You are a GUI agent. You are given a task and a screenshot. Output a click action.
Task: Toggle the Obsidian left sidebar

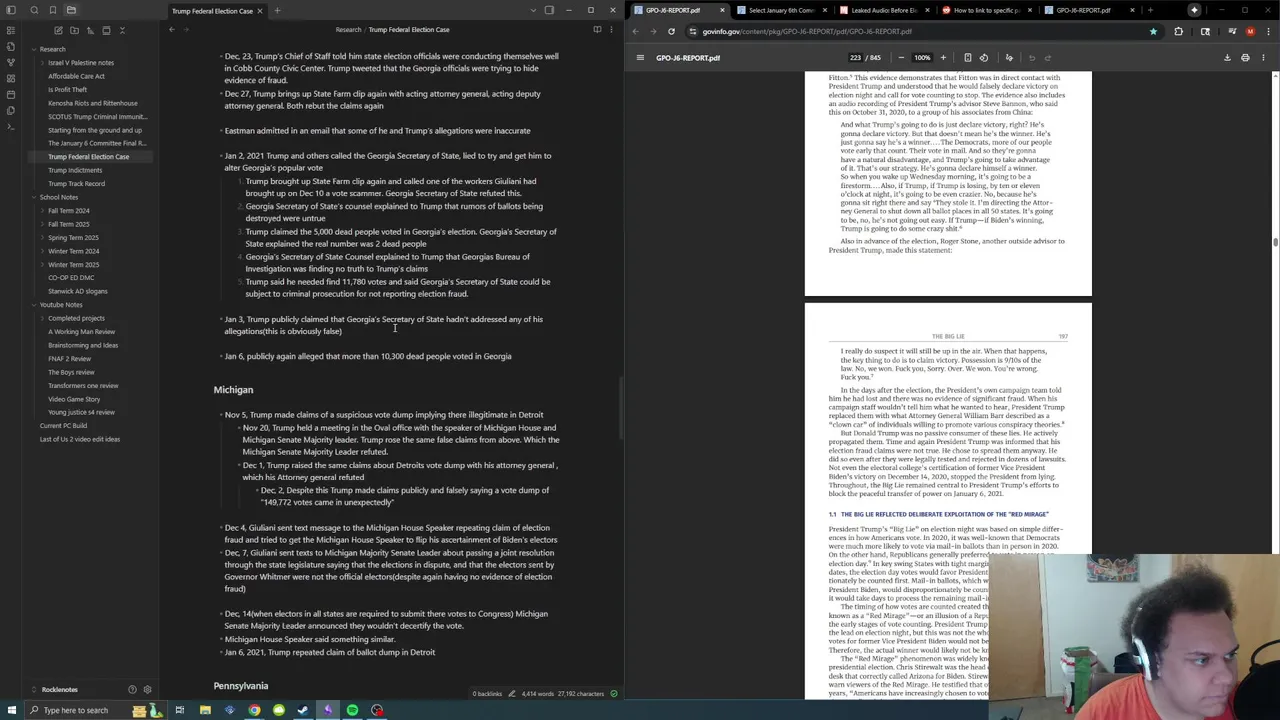11,10
